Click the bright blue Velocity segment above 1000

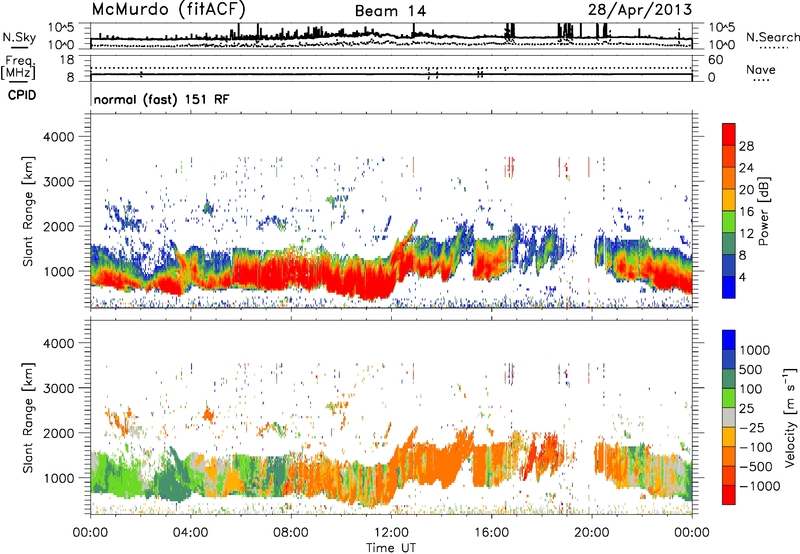729,340
